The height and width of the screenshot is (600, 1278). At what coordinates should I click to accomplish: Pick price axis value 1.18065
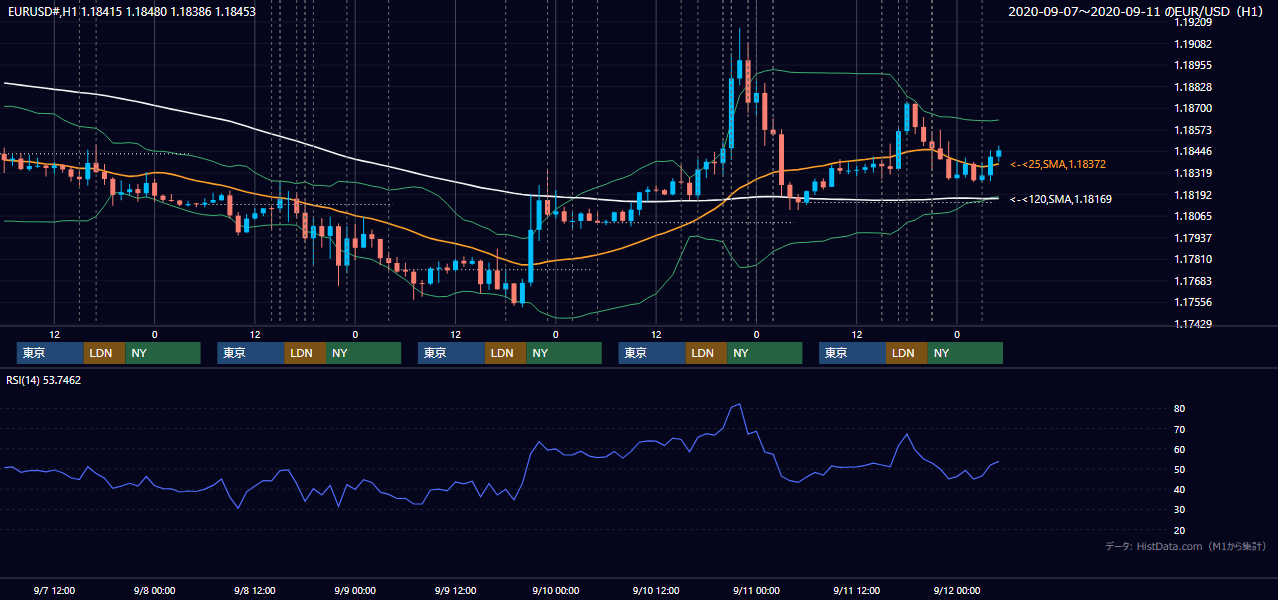pos(1192,216)
